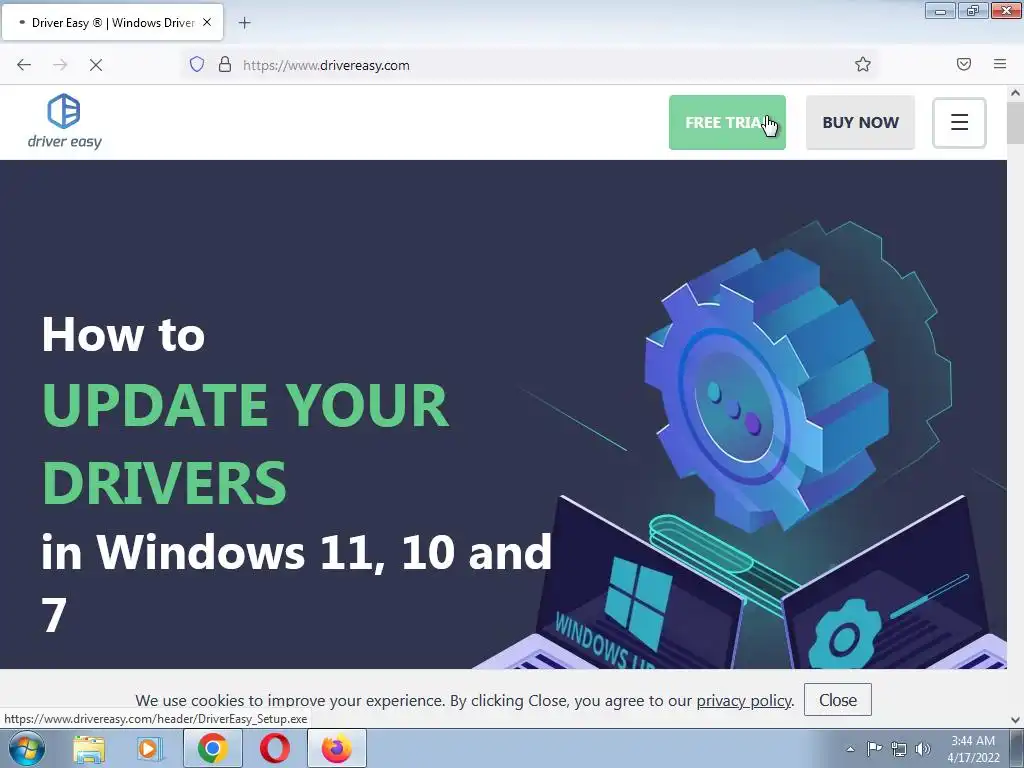Click the address bar URL field
The width and height of the screenshot is (1024, 768).
(x=529, y=65)
